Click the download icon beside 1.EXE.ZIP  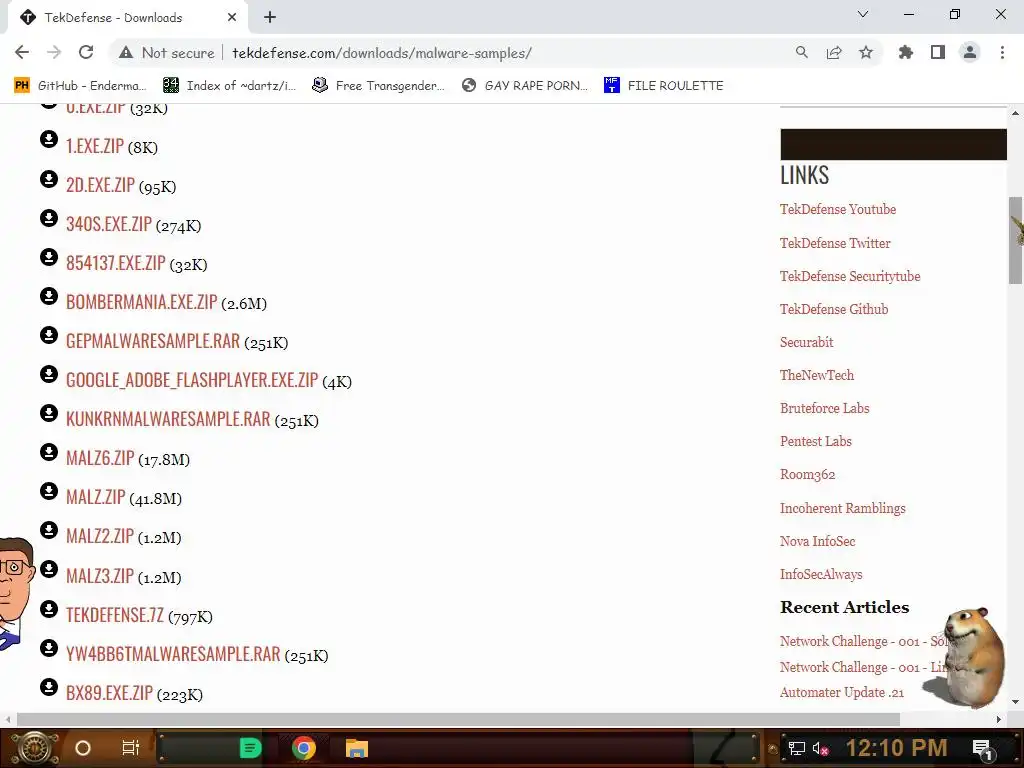(49, 139)
